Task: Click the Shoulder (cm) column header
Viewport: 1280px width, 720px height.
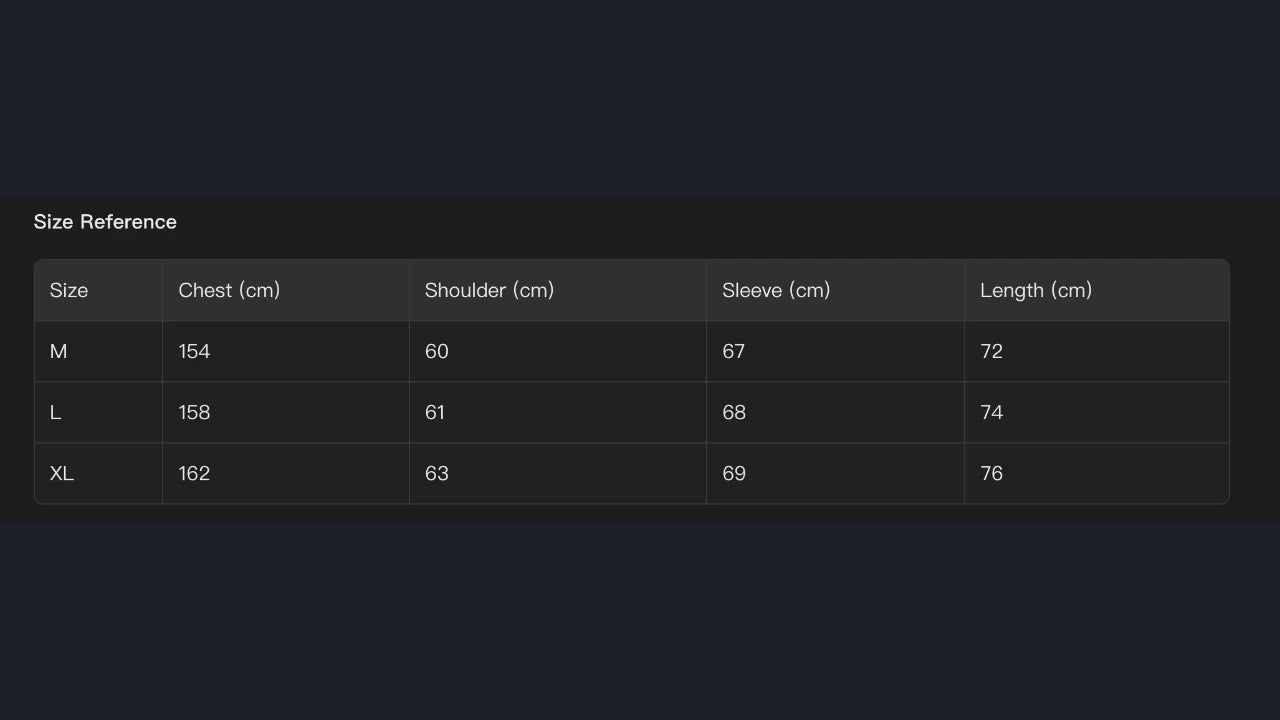Action: click(489, 290)
